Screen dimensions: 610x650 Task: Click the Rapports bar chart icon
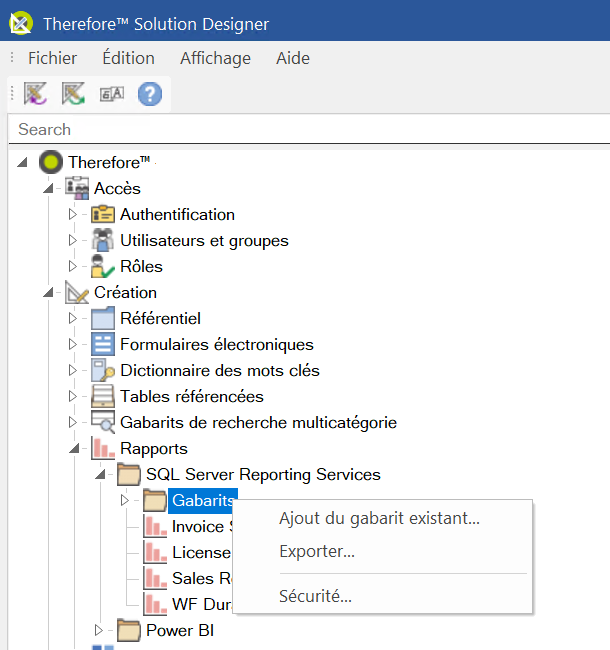[x=103, y=449]
